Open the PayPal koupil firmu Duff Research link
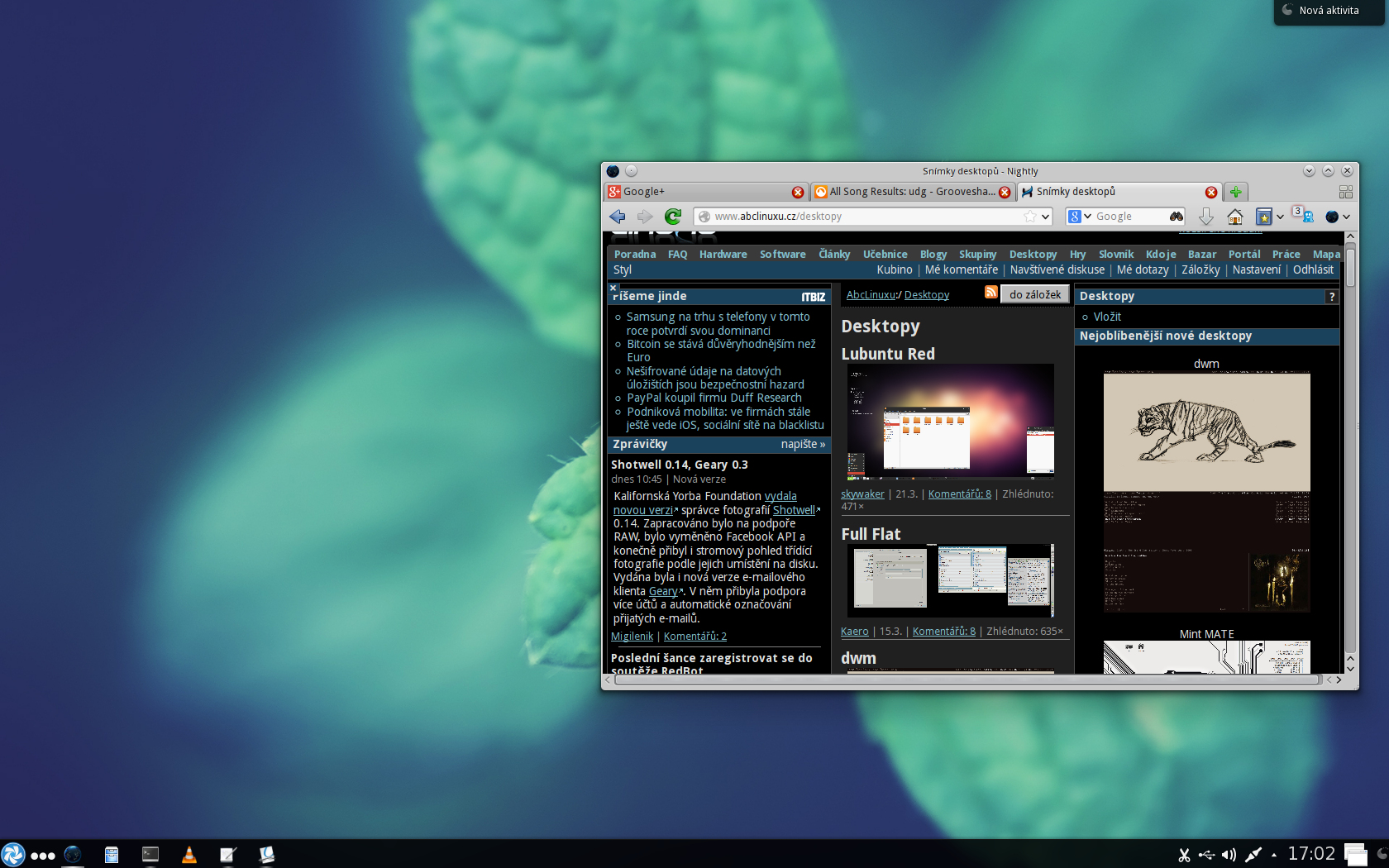Viewport: 1389px width, 868px height. point(714,398)
